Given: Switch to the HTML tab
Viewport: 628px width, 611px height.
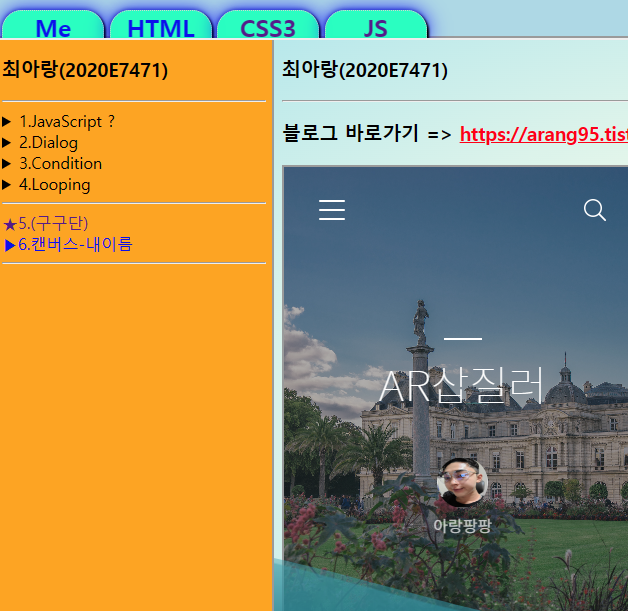Looking at the screenshot, I should pos(161,26).
